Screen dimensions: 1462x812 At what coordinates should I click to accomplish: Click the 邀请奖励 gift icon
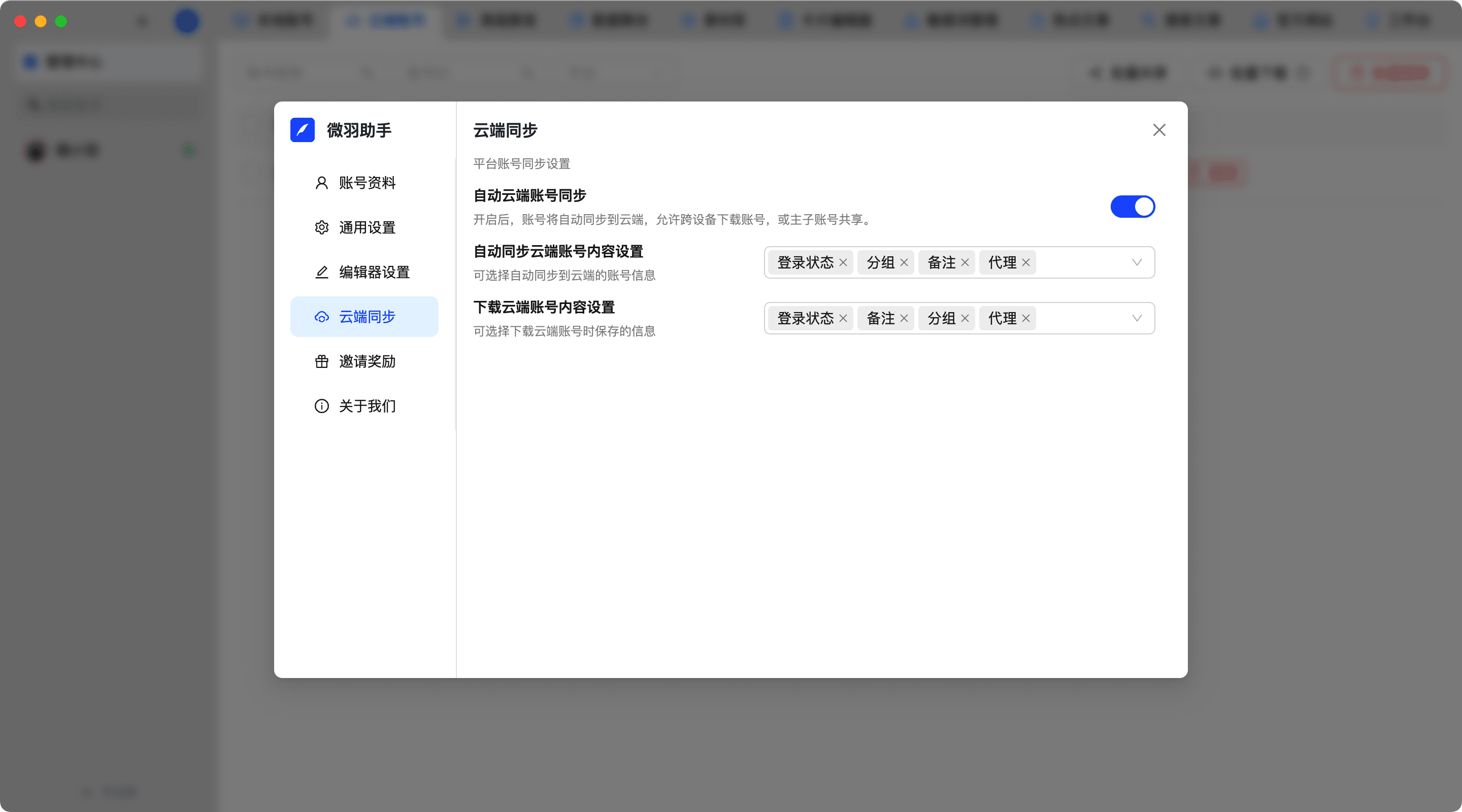pos(321,361)
